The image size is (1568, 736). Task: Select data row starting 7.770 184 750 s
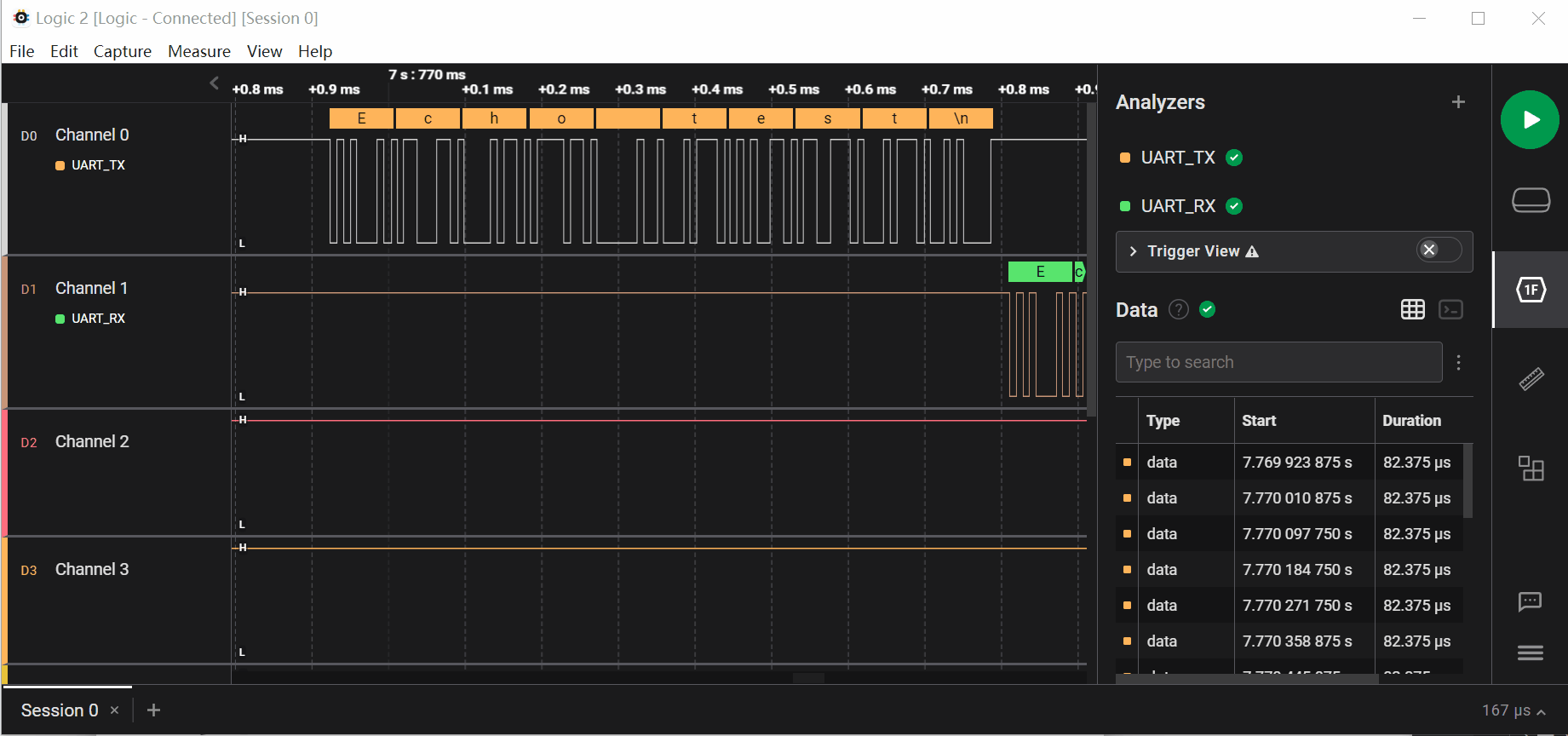click(x=1289, y=570)
